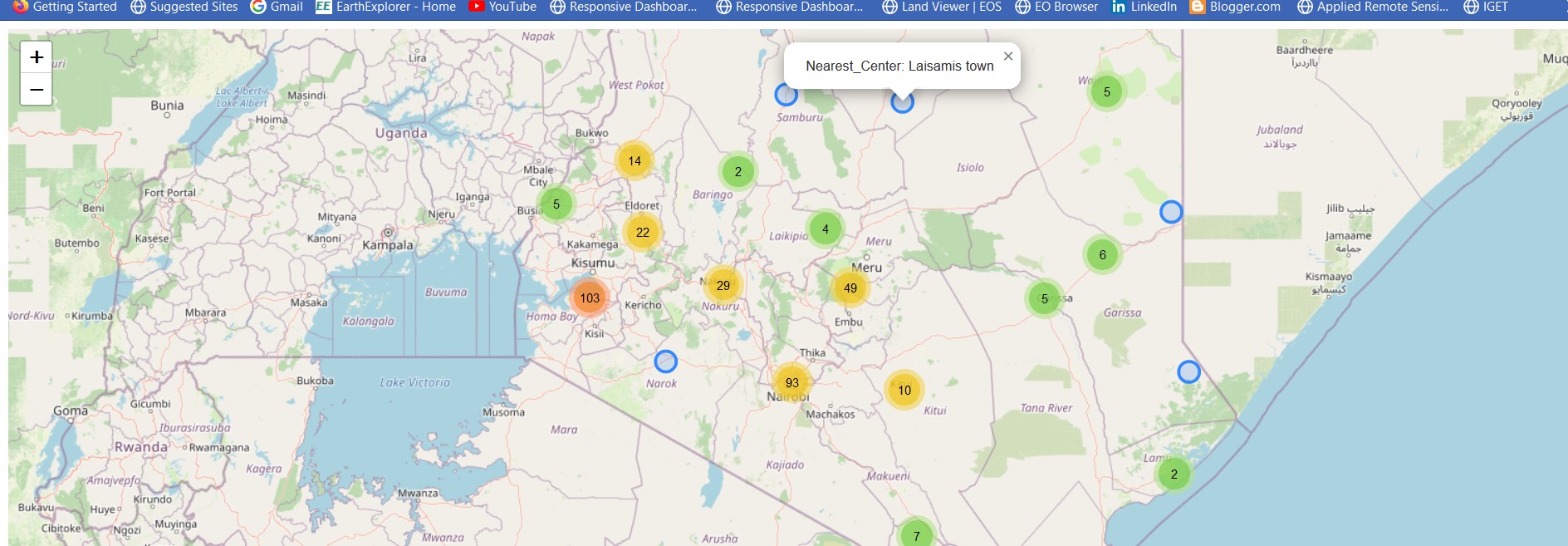Click the yellow cluster marker labeled 14
The width and height of the screenshot is (1568, 546).
click(635, 161)
